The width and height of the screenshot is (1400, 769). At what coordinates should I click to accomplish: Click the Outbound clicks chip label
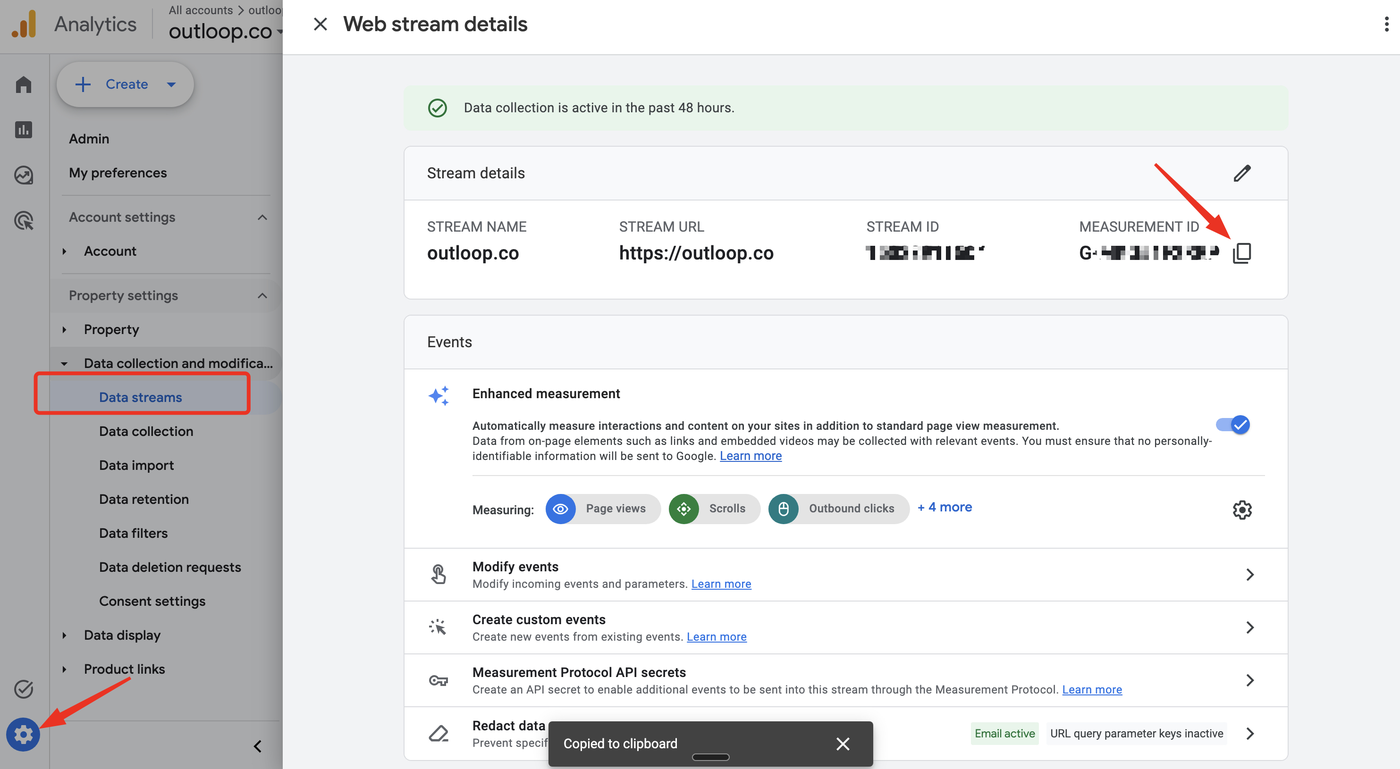tap(852, 509)
